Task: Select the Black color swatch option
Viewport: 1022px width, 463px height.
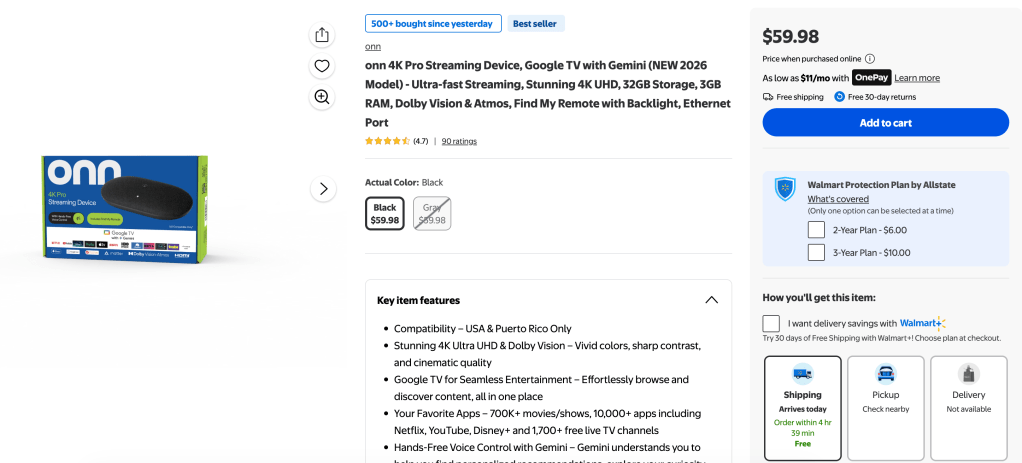Action: click(x=385, y=214)
